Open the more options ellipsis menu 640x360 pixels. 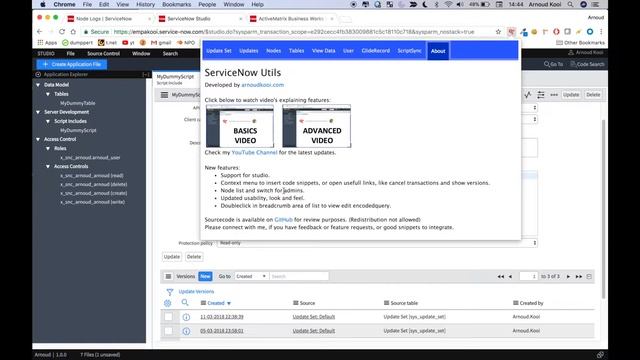554,95
